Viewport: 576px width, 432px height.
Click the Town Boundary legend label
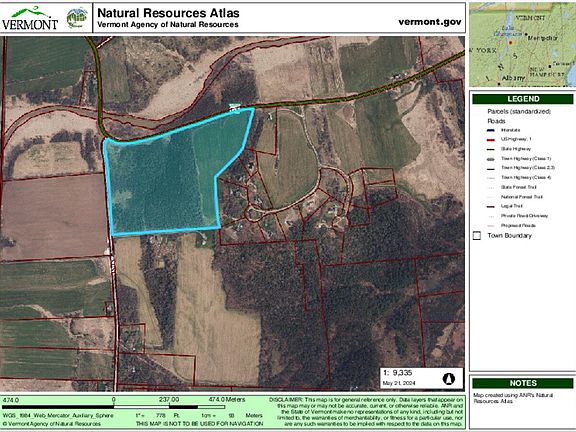[x=510, y=236]
